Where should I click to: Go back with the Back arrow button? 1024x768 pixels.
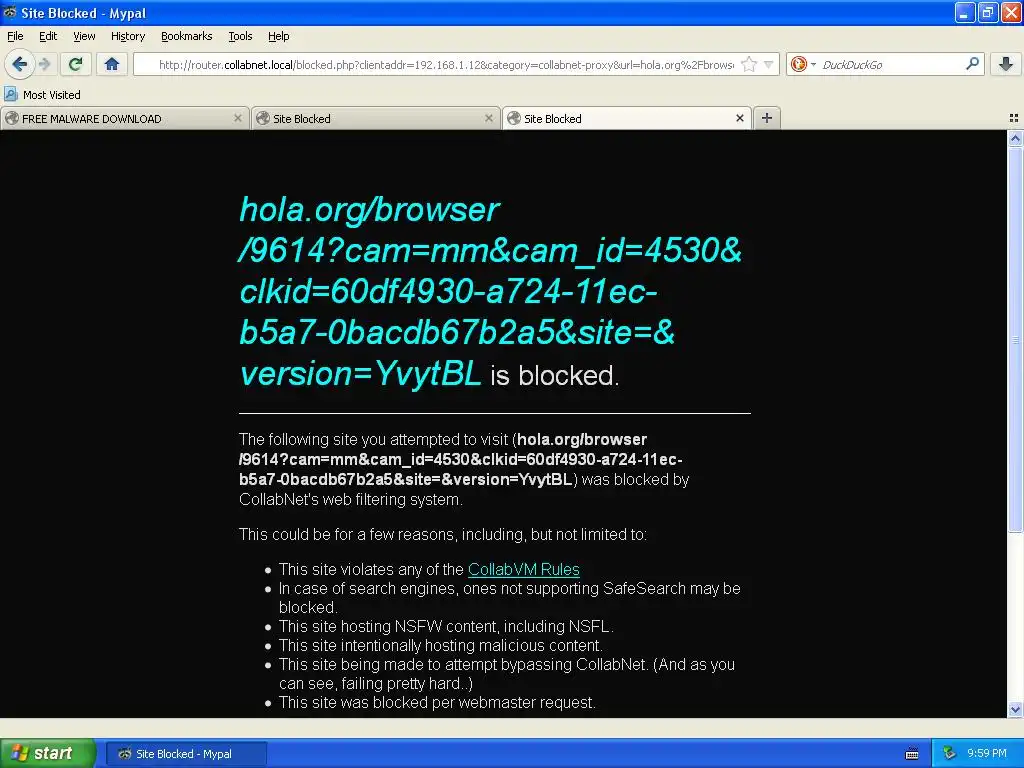(x=20, y=64)
